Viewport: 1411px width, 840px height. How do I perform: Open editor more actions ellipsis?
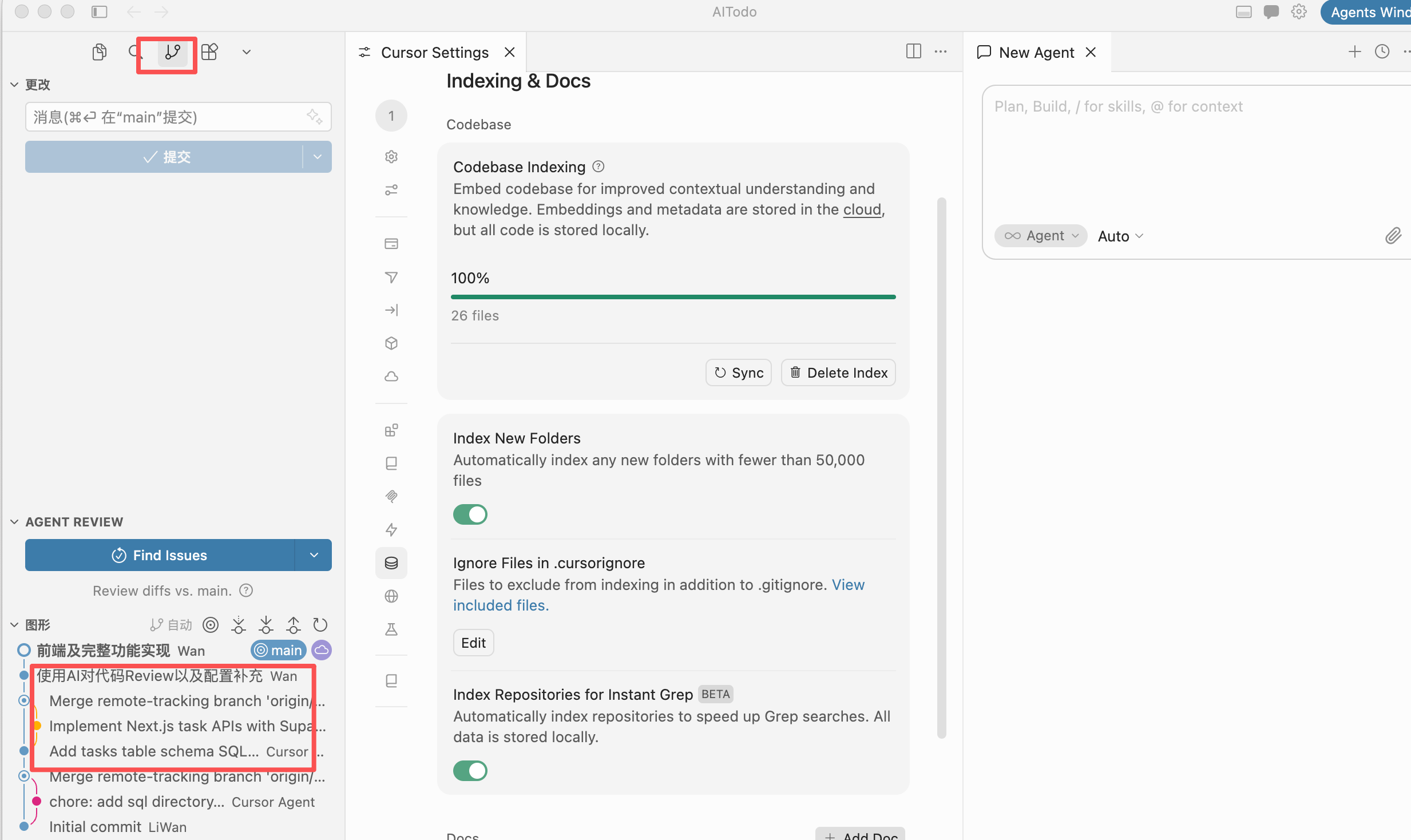click(x=941, y=51)
